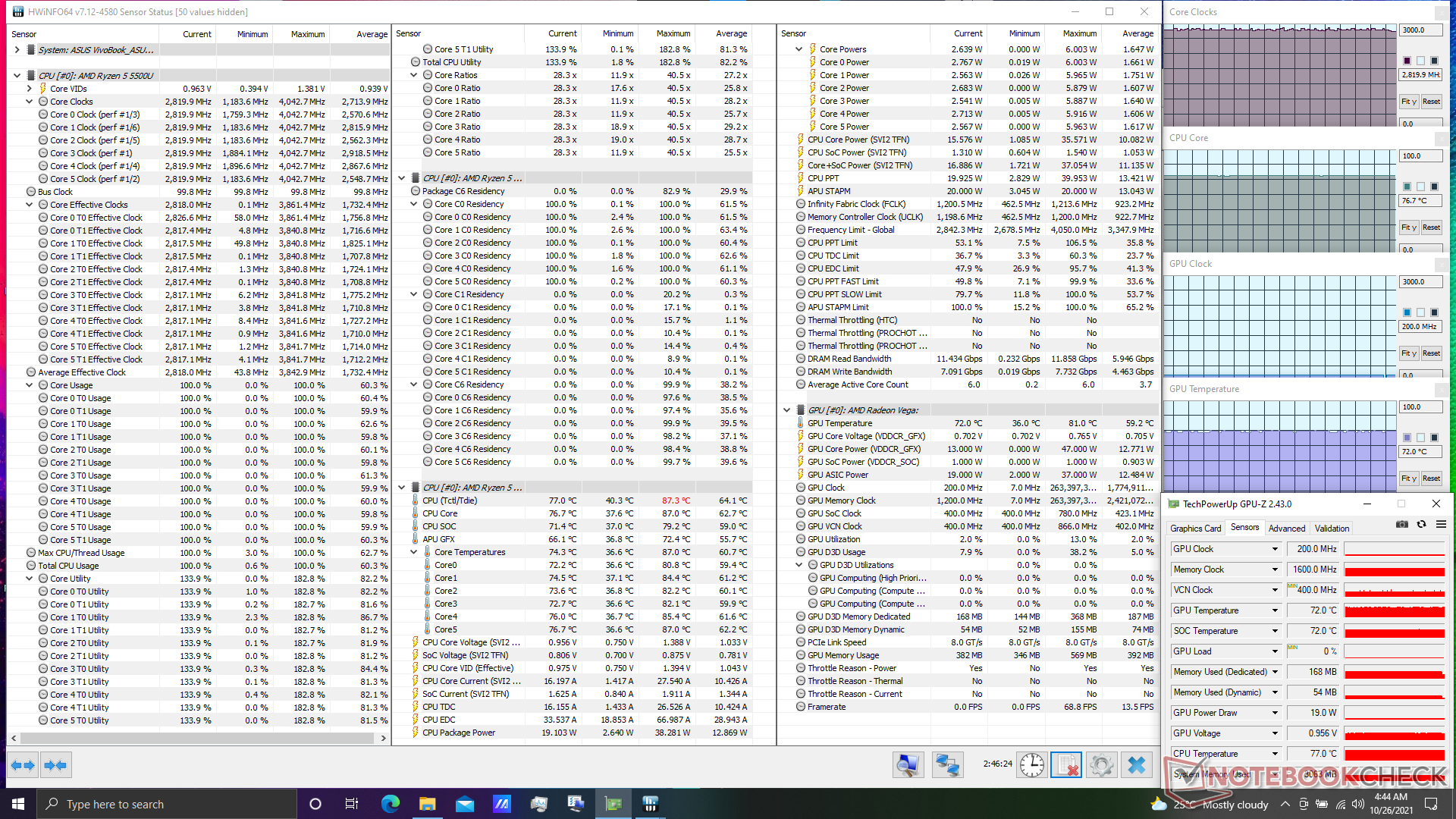This screenshot has height=819, width=1456.
Task: Switch to HWiNFO in the taskbar
Action: (651, 804)
